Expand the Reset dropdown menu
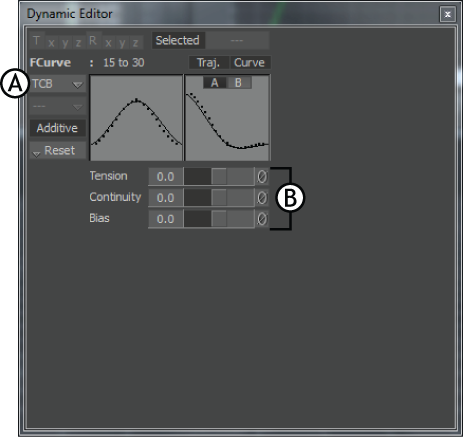Image resolution: width=463 pixels, height=437 pixels. [x=57, y=151]
